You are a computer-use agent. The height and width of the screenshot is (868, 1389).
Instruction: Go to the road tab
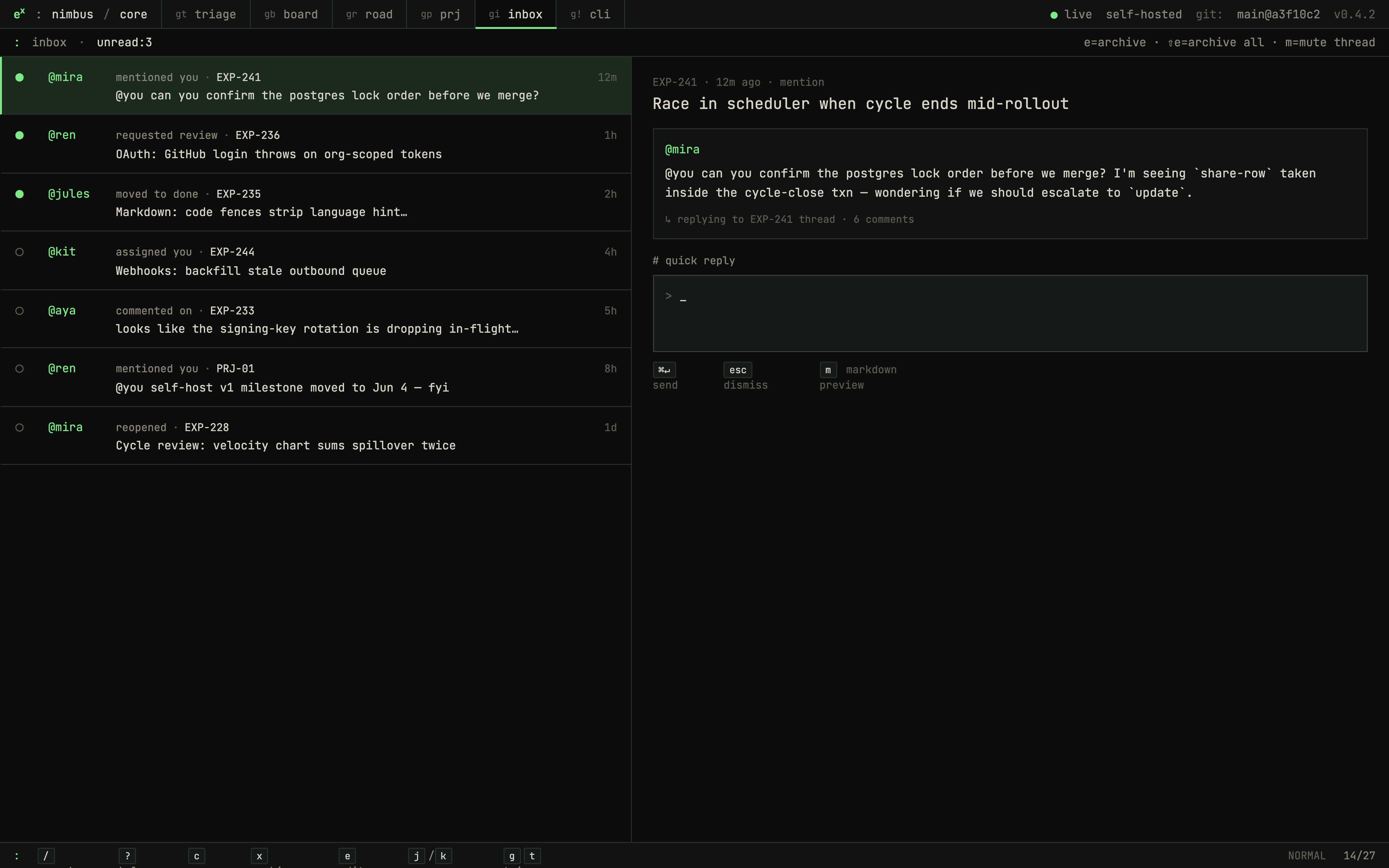point(369,14)
